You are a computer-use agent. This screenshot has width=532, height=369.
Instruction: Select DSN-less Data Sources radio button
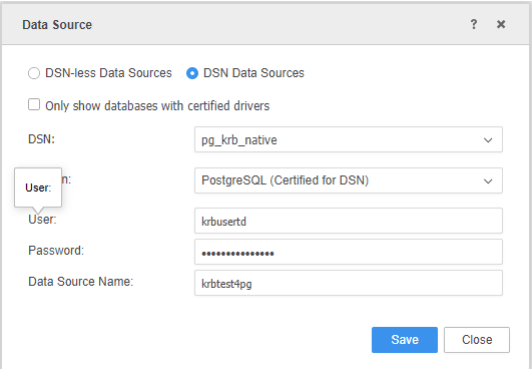pyautogui.click(x=34, y=73)
